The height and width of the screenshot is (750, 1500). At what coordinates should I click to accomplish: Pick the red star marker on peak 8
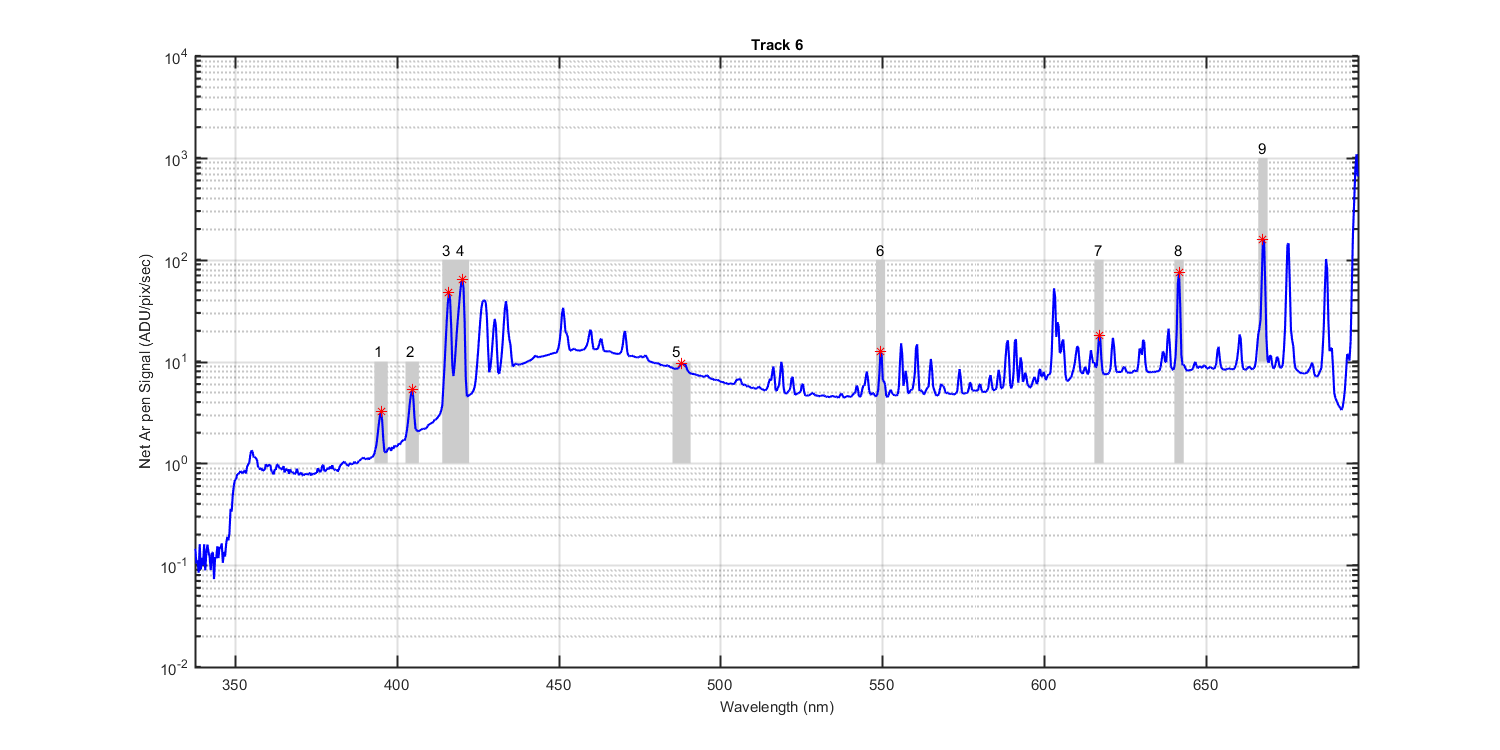[1179, 272]
